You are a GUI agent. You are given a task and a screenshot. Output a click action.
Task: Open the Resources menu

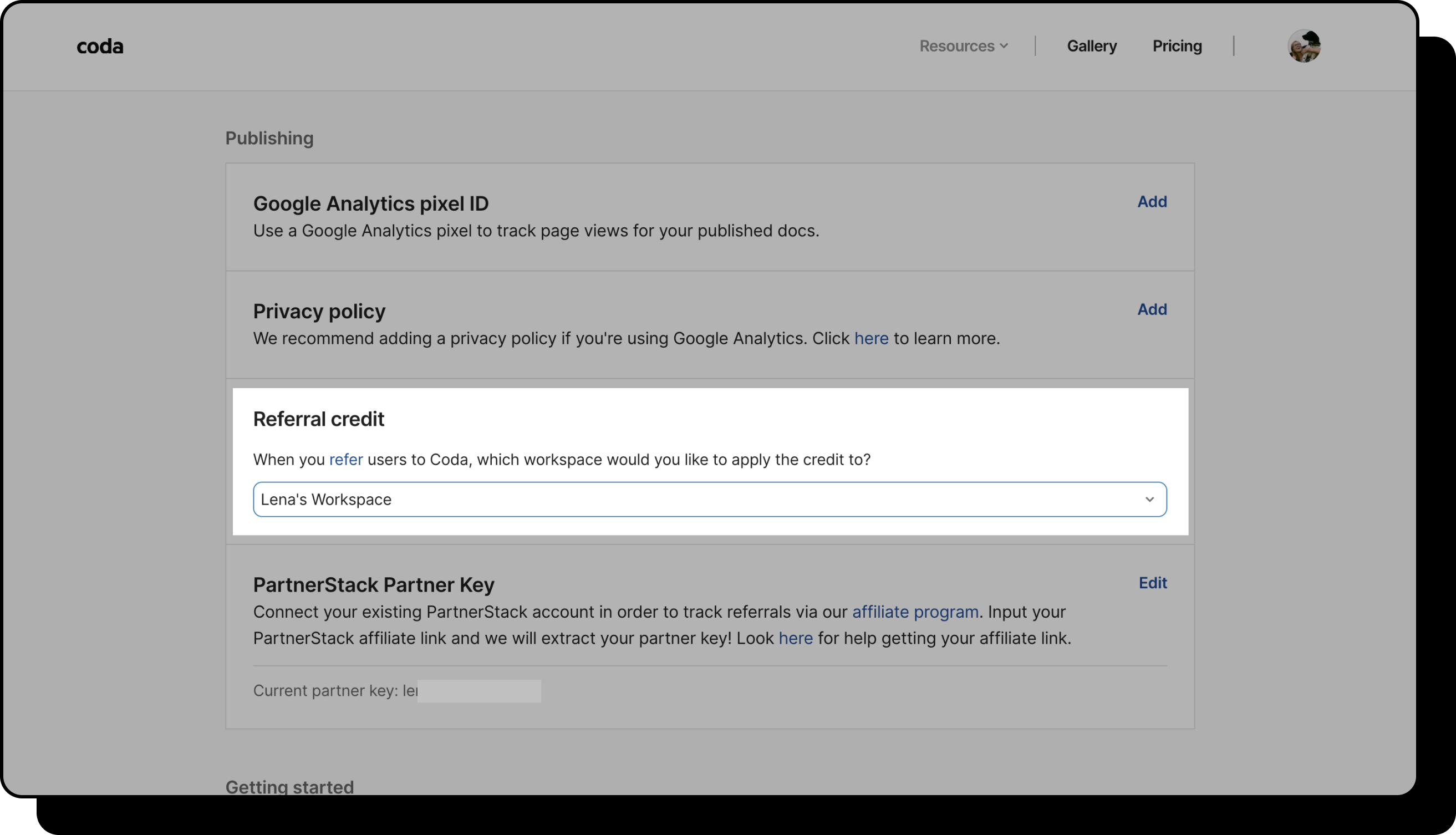pos(956,46)
